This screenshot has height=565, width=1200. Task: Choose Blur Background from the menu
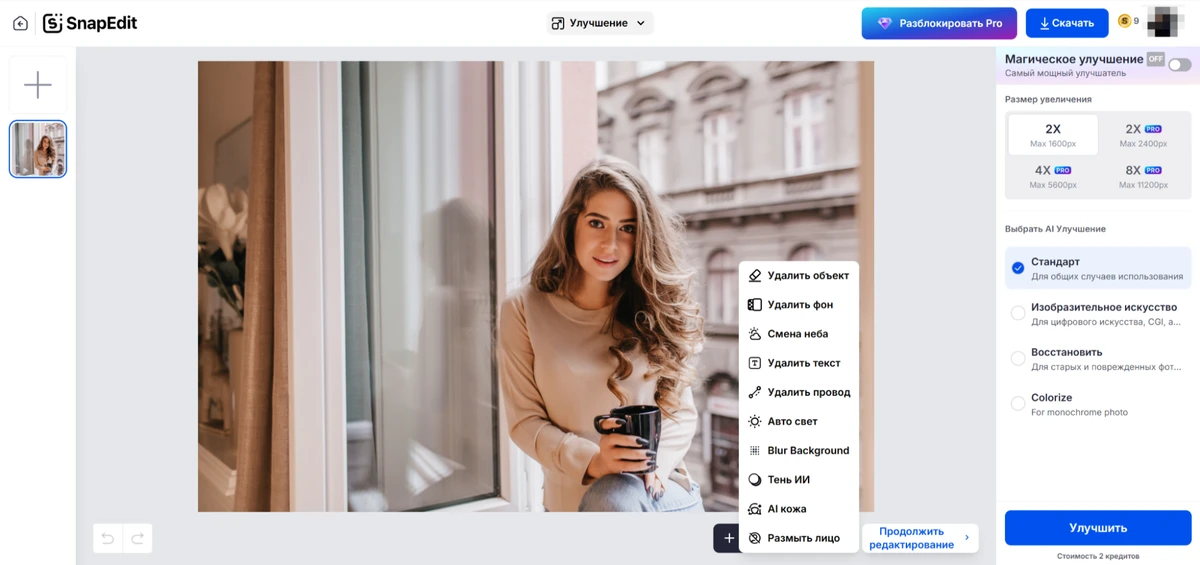pos(807,451)
